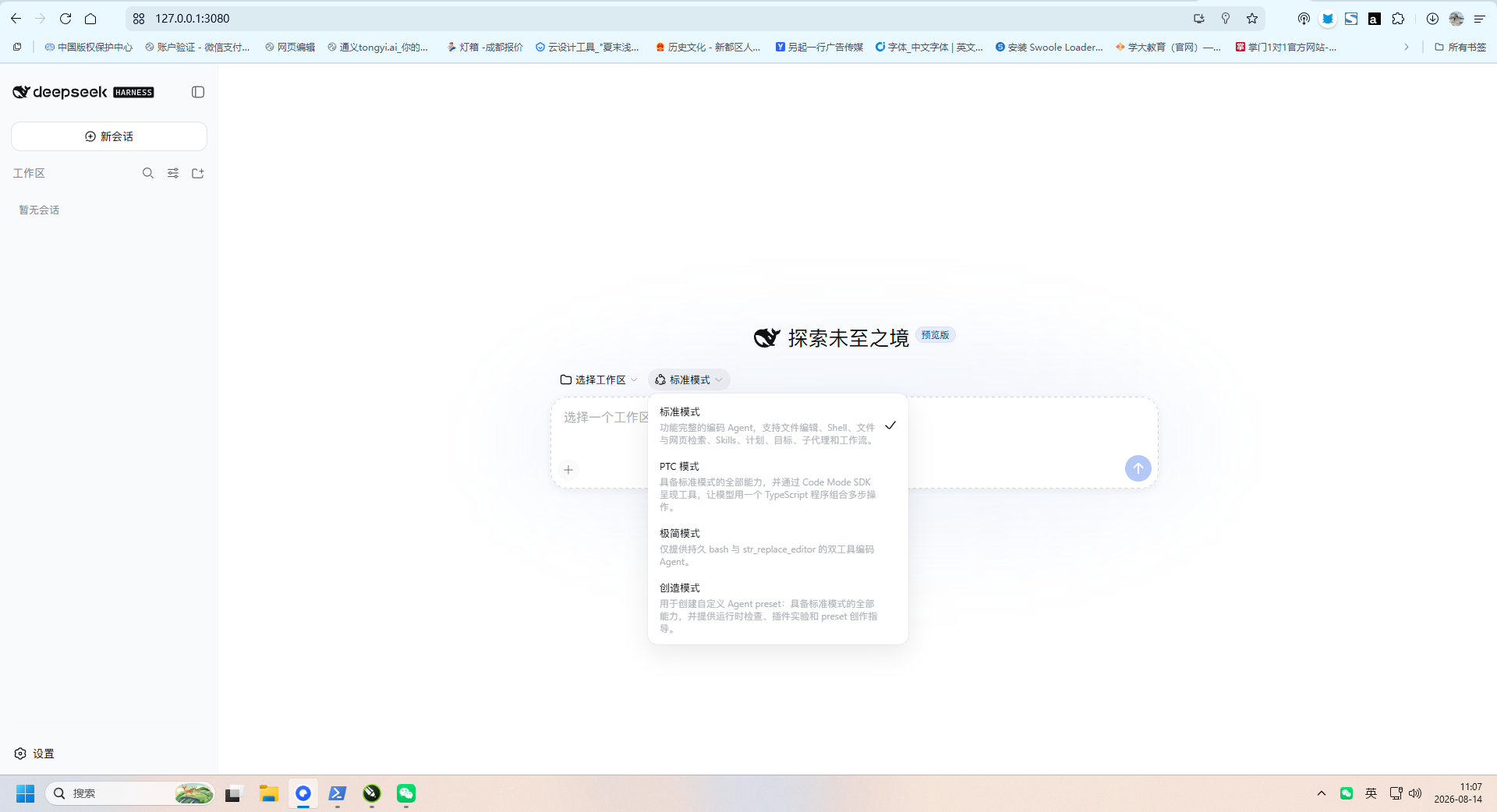Reload the current page

point(65,19)
